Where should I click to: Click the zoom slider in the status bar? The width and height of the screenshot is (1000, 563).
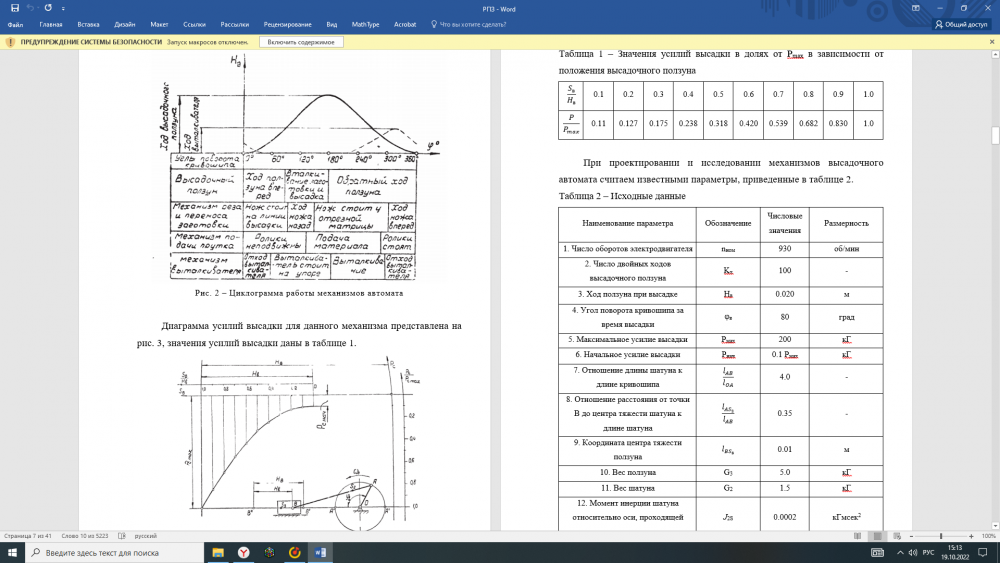click(941, 535)
